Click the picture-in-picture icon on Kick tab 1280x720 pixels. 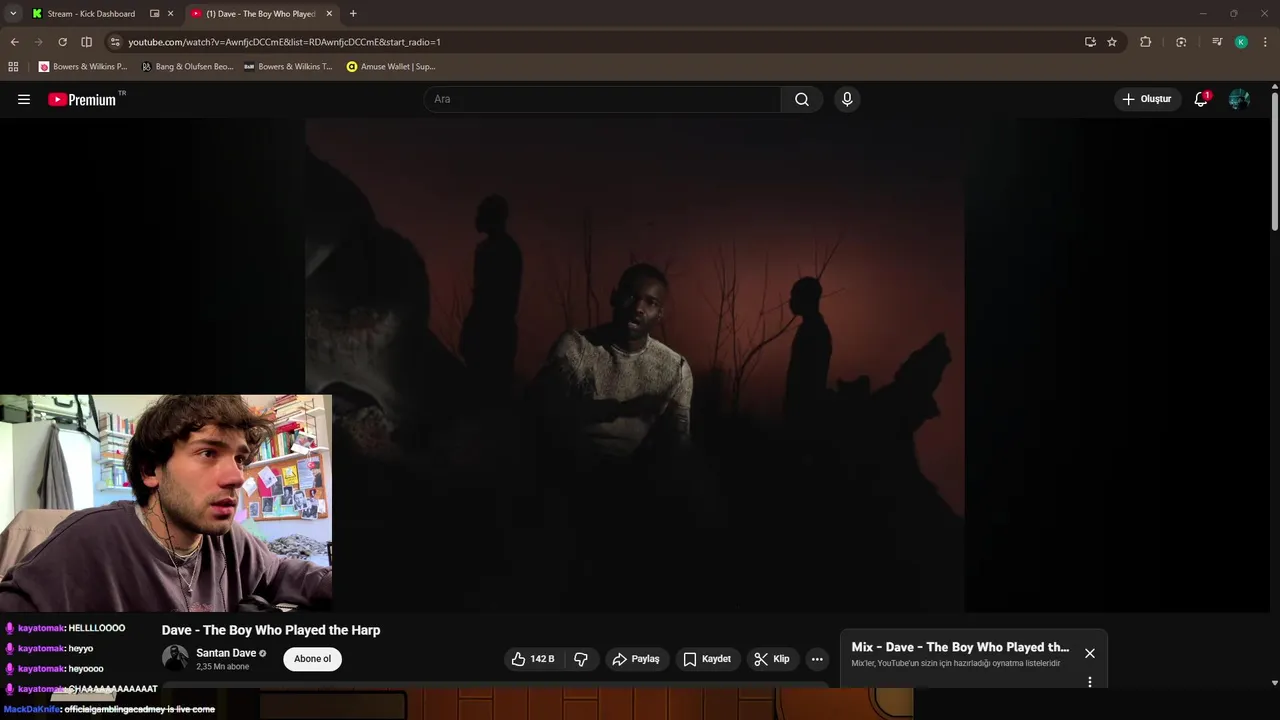[x=155, y=14]
